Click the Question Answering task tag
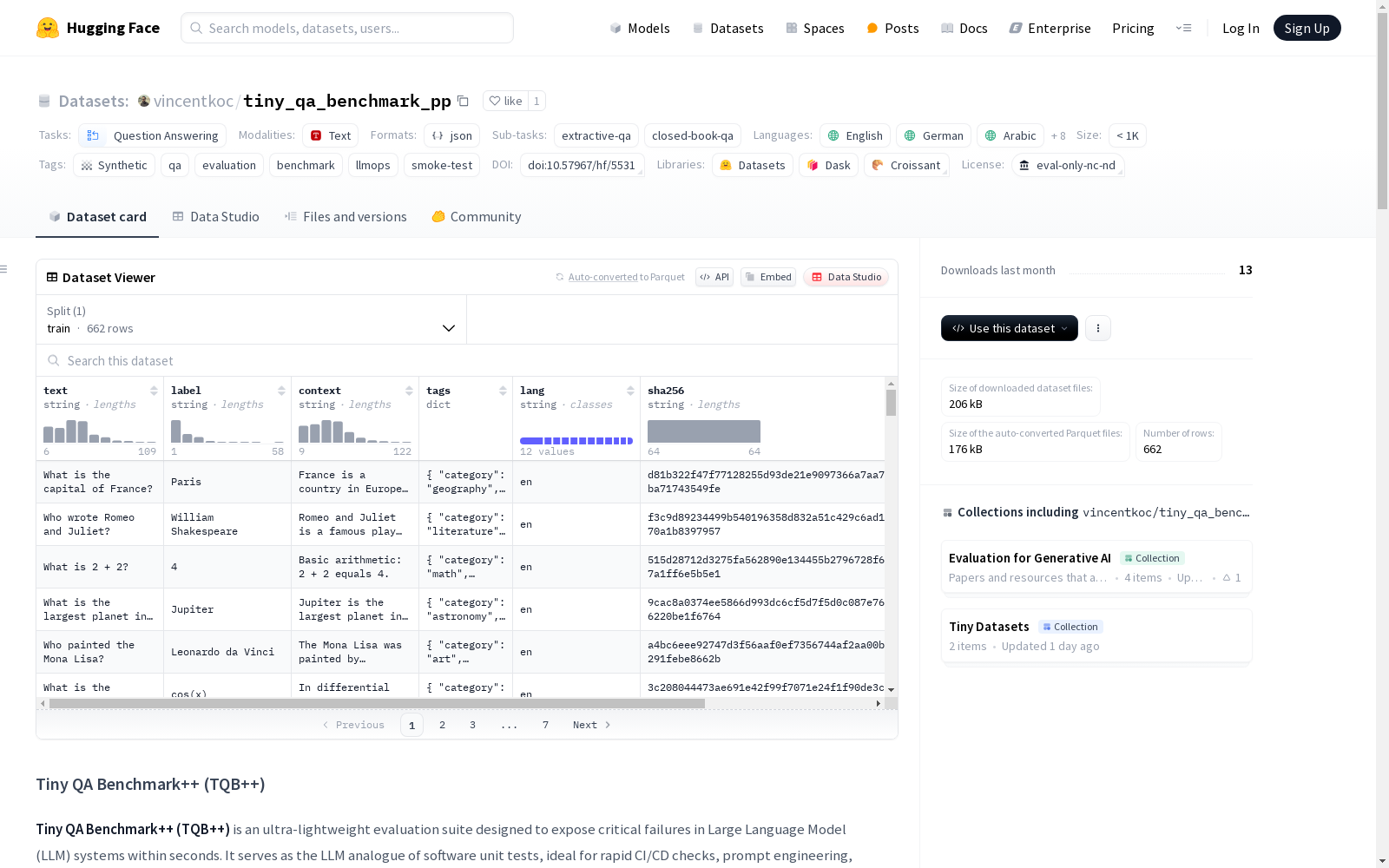This screenshot has width=1389, height=868. [x=153, y=135]
